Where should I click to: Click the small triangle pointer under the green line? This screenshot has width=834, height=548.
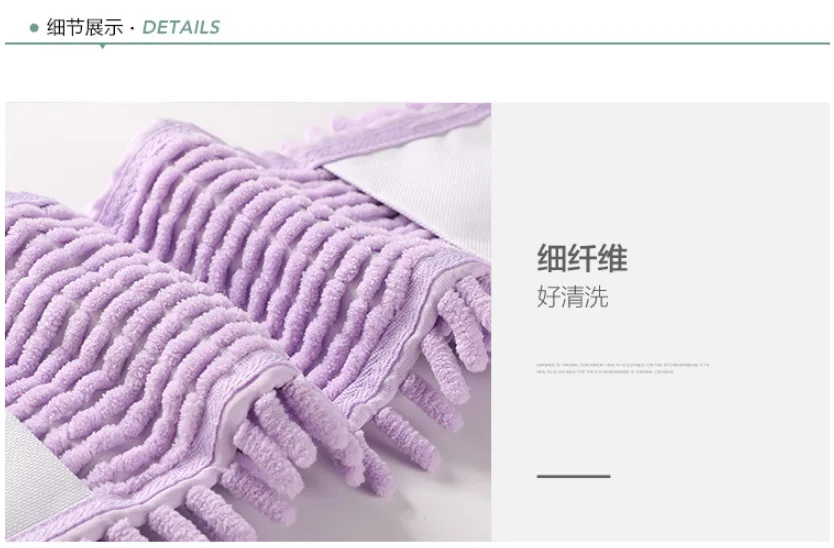coord(102,47)
